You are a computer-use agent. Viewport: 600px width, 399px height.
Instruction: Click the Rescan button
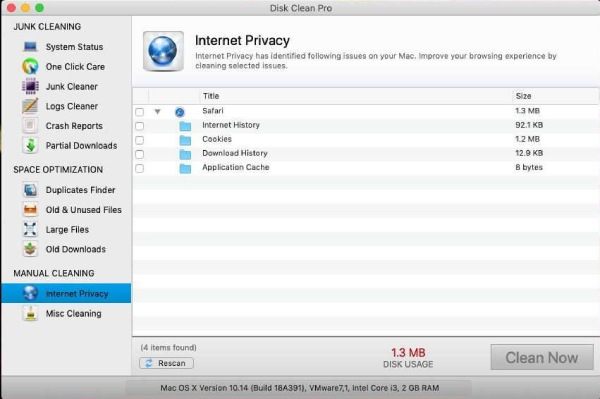click(166, 363)
